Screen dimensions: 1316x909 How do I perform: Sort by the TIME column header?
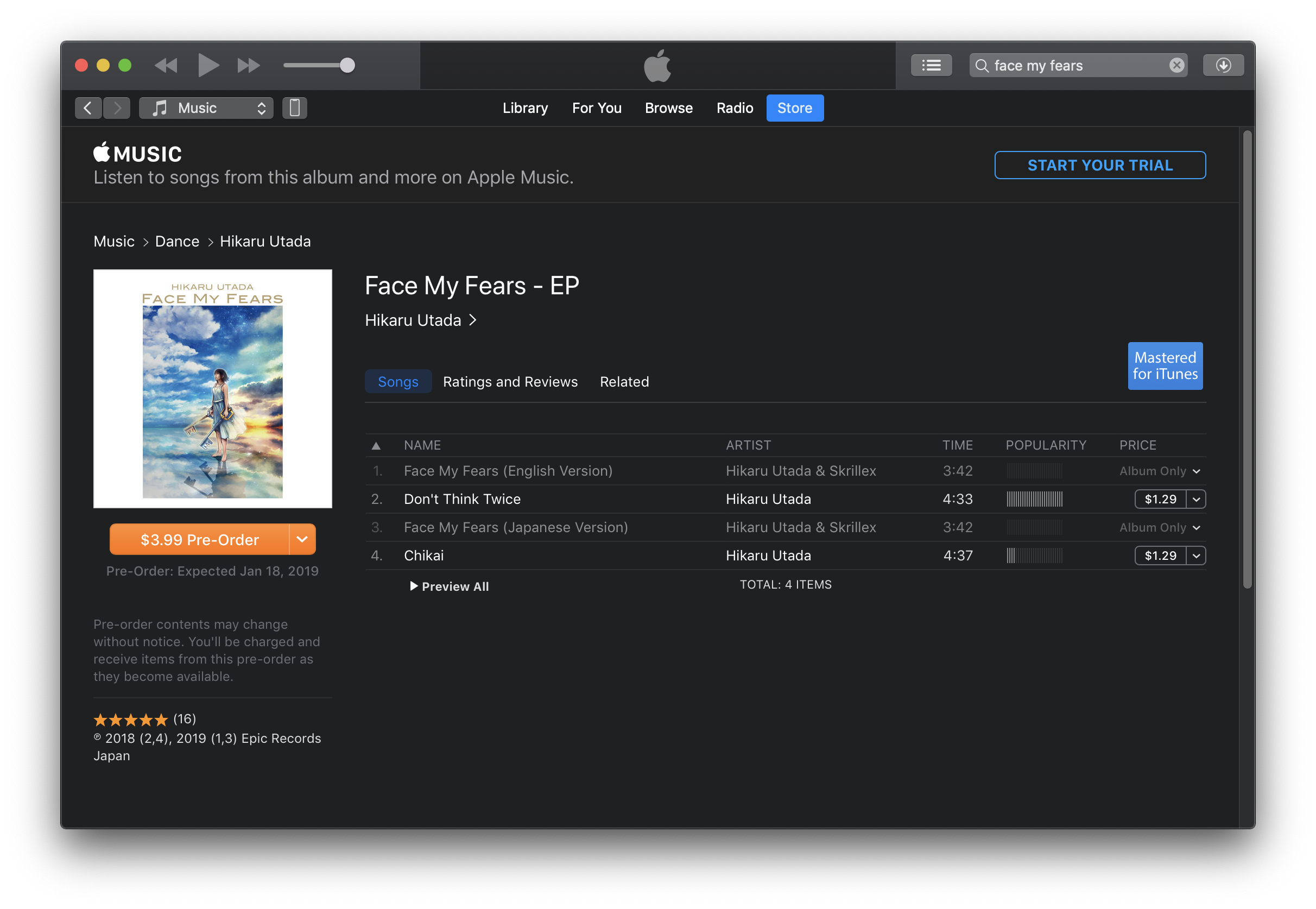coord(957,445)
